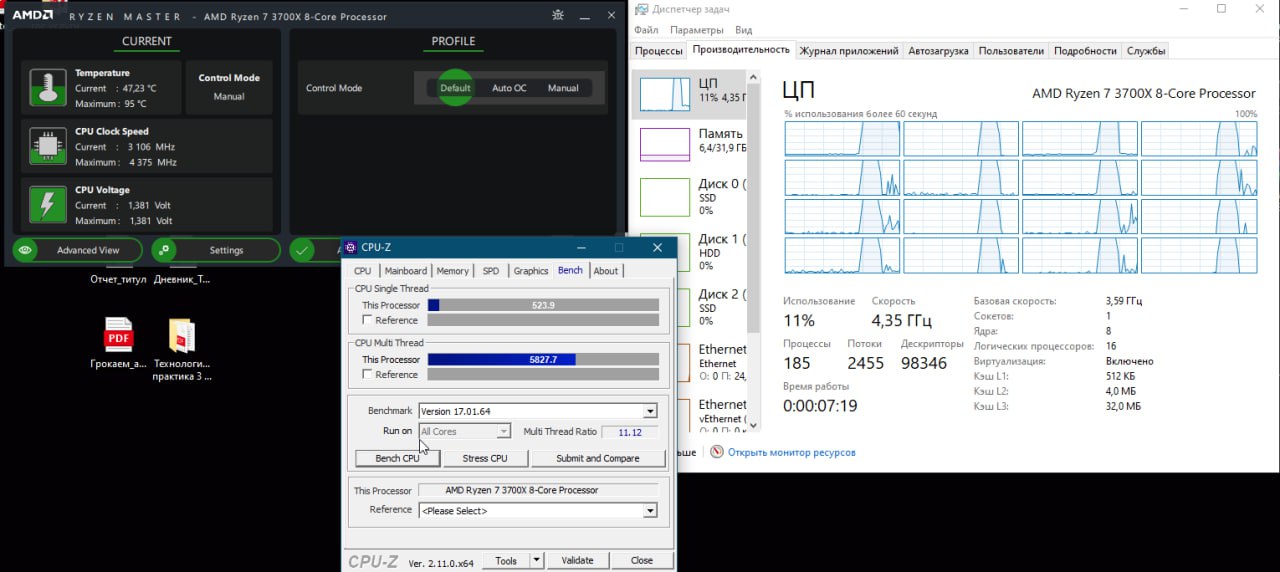Switch to the Автозагрузка tab

(938, 50)
